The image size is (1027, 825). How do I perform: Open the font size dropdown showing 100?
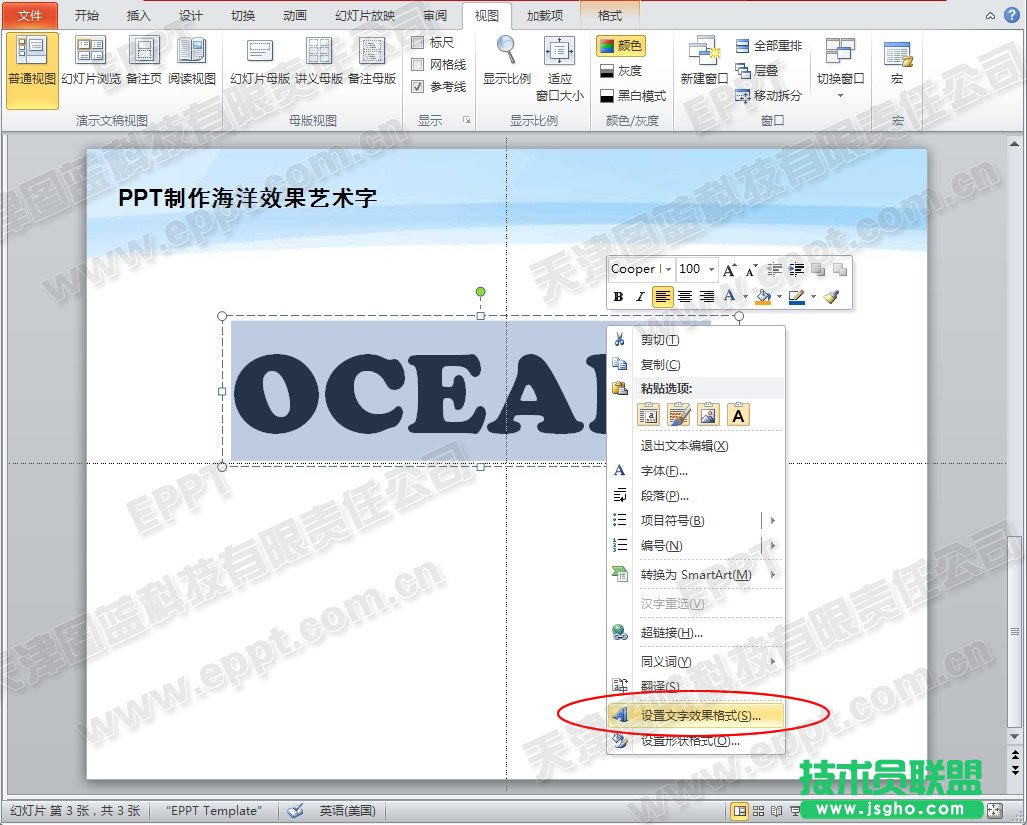(x=711, y=268)
